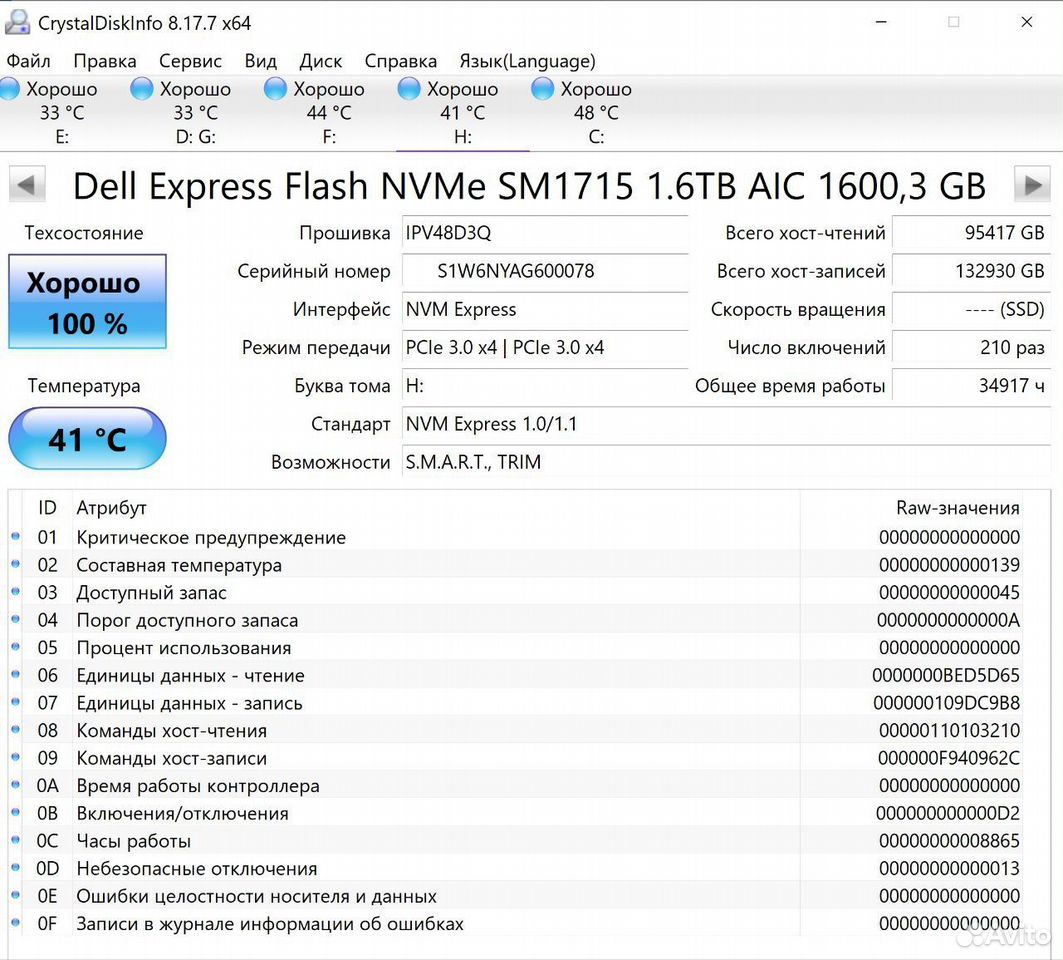This screenshot has width=1063, height=960.
Task: Click the total host reads value 95417 GB
Action: pos(971,233)
